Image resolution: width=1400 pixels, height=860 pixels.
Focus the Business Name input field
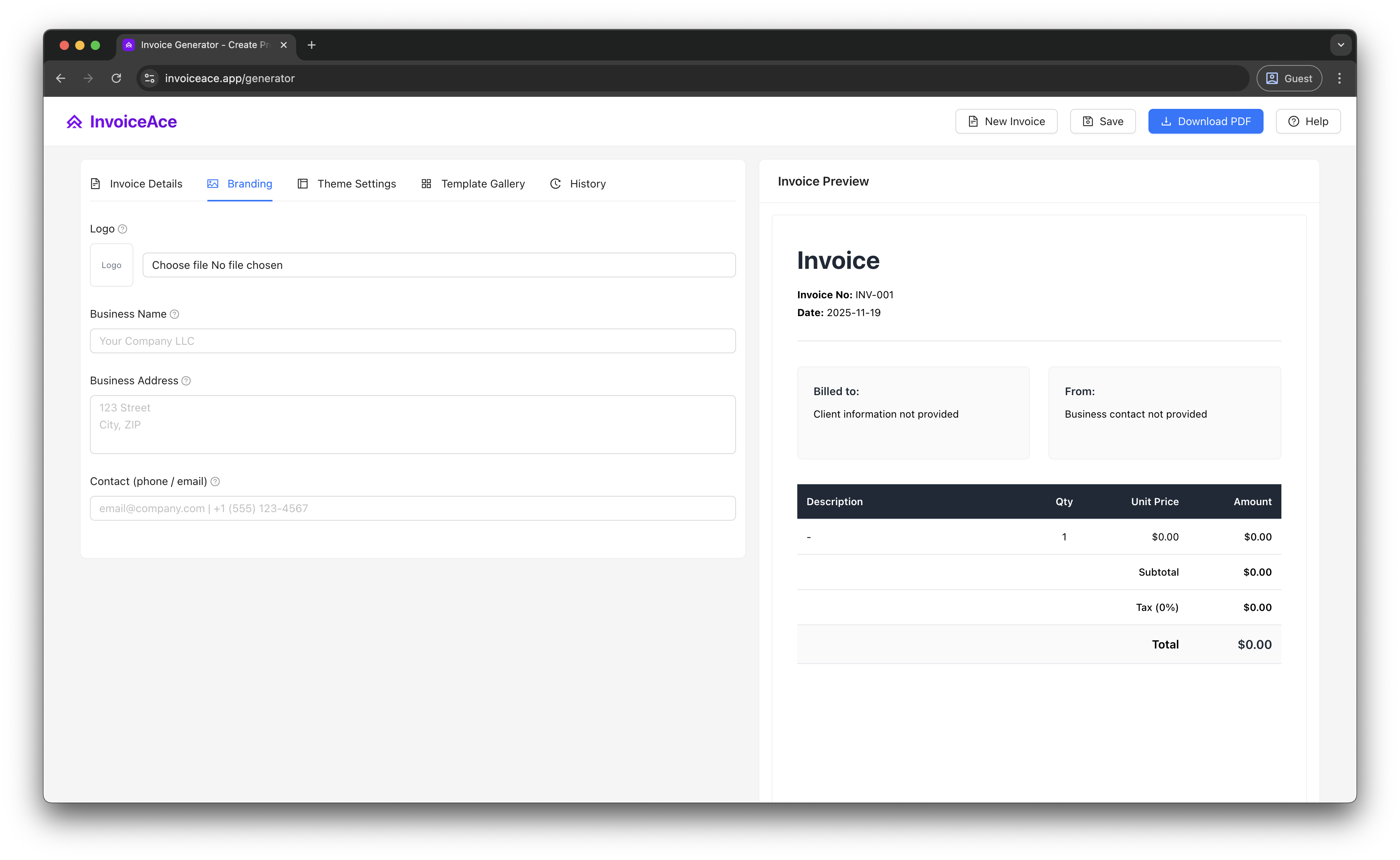[x=413, y=341]
